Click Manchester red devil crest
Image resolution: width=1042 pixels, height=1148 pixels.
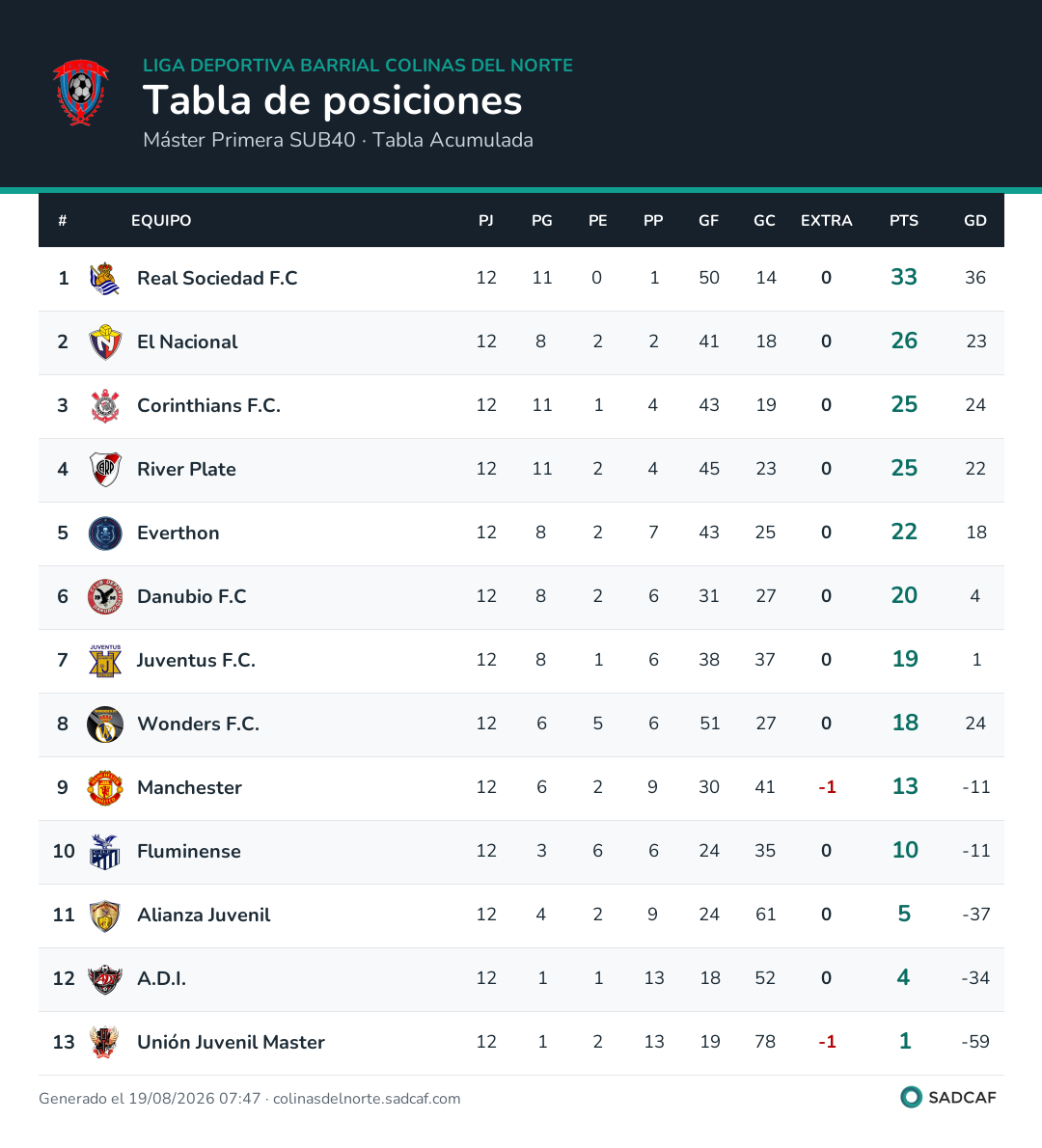pos(105,788)
